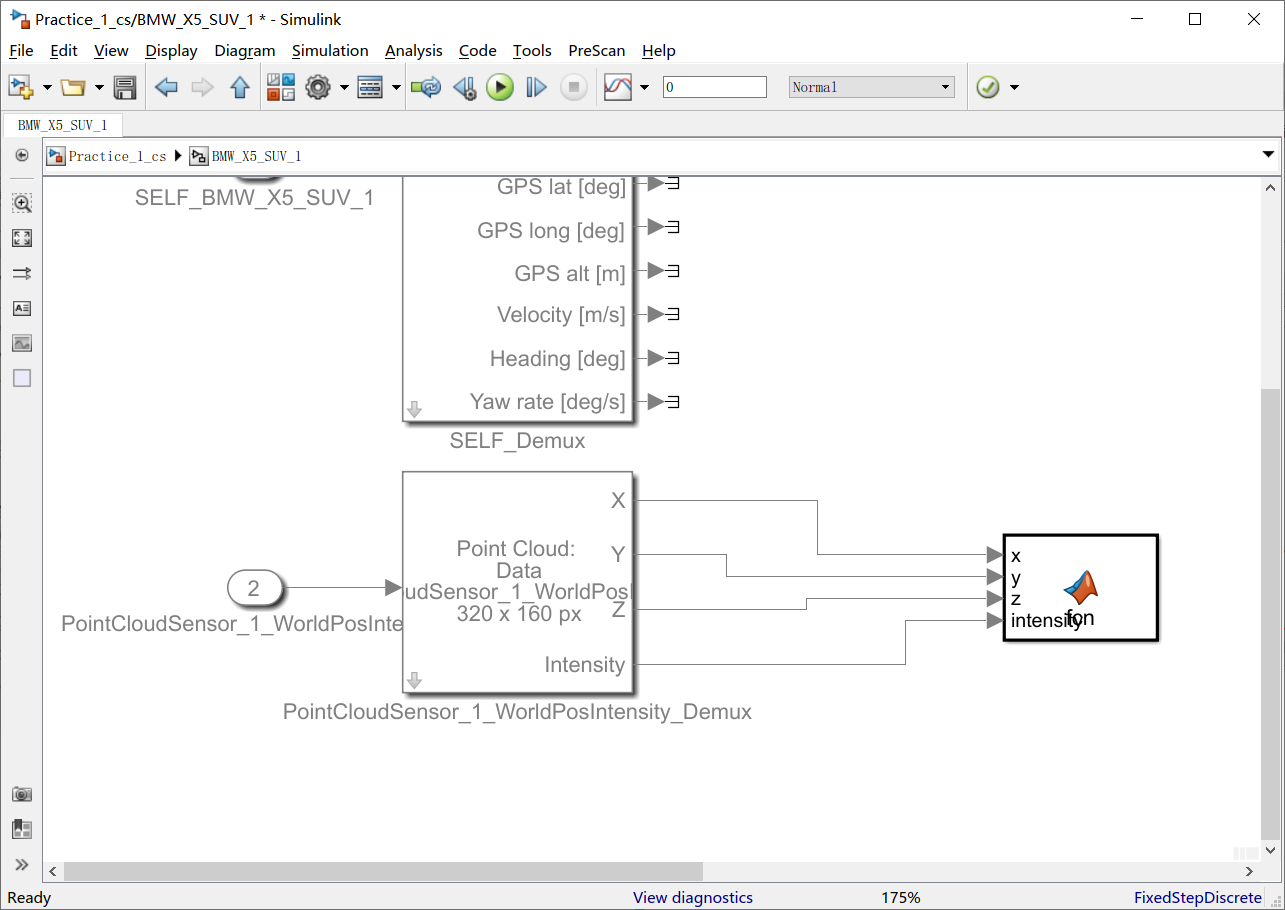This screenshot has width=1285, height=910.
Task: Select the Zoom tool in palette
Action: point(22,203)
